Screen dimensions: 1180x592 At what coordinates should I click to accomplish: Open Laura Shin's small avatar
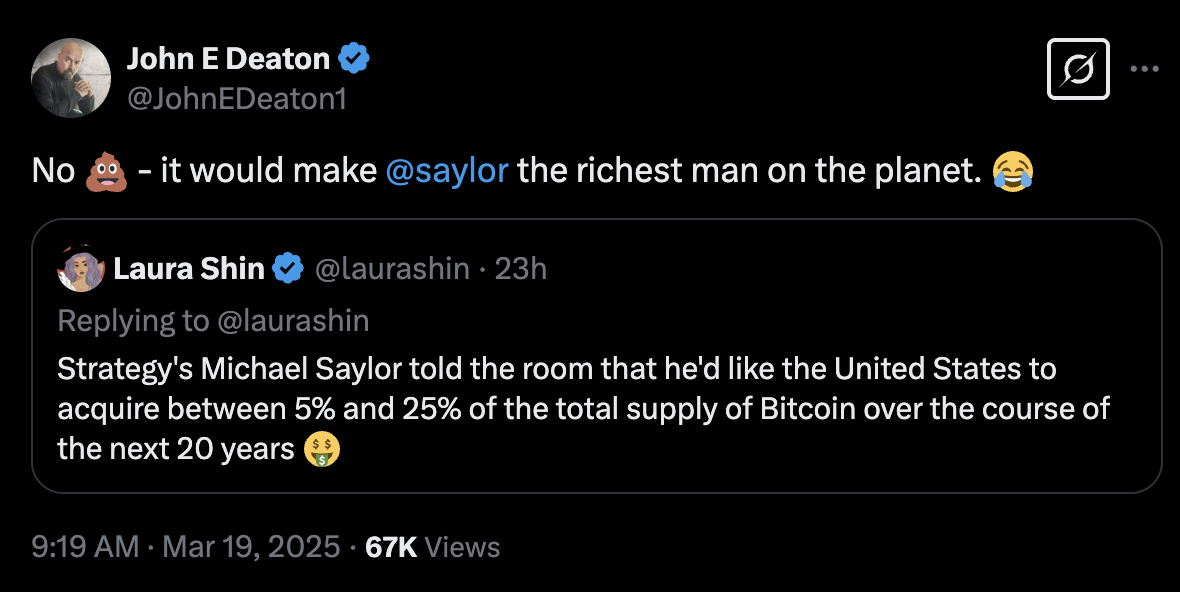point(82,268)
